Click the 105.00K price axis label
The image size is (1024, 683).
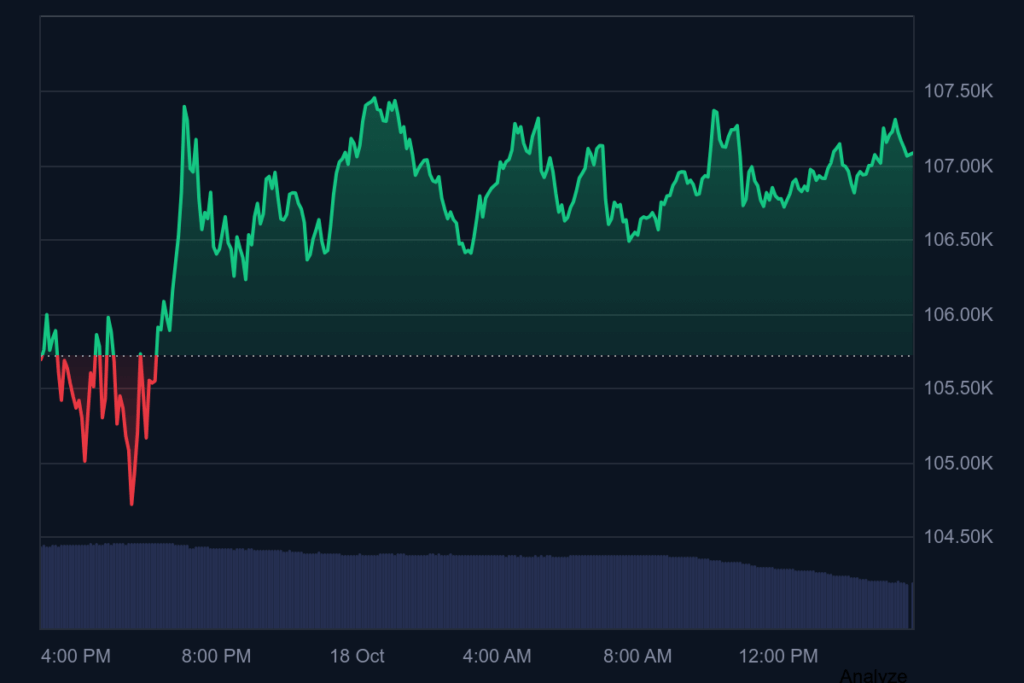click(957, 463)
